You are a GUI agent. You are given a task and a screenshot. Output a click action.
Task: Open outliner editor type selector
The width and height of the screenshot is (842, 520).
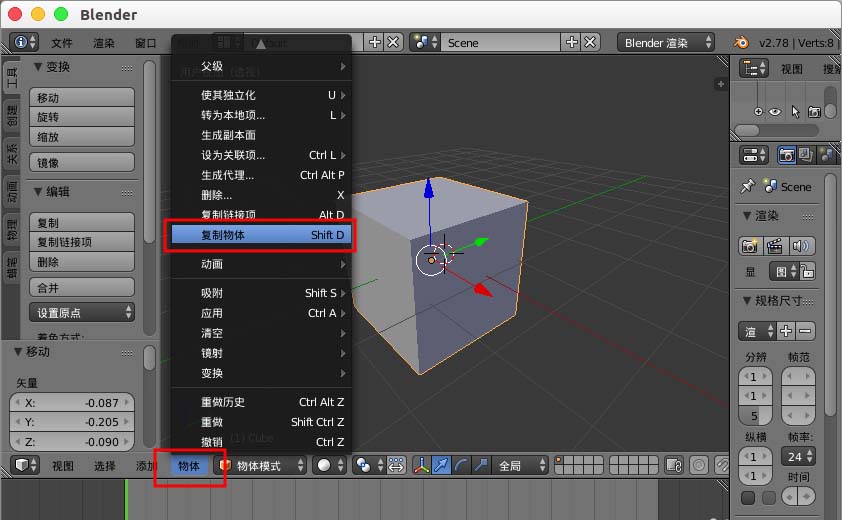pos(754,69)
